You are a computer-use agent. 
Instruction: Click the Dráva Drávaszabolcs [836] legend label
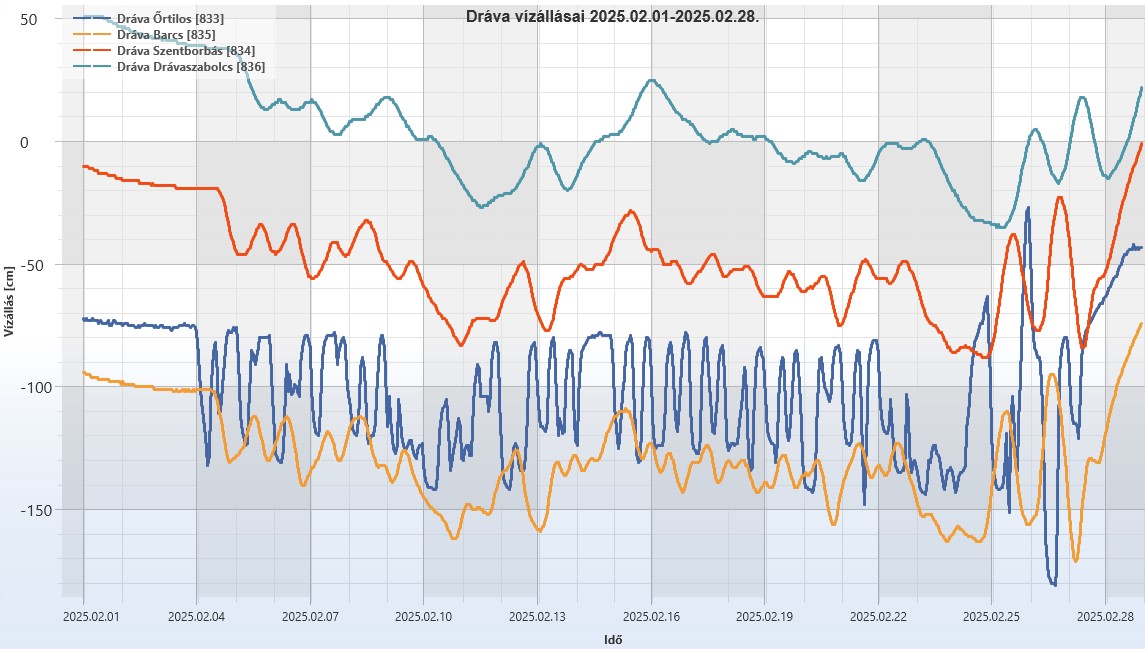click(190, 66)
